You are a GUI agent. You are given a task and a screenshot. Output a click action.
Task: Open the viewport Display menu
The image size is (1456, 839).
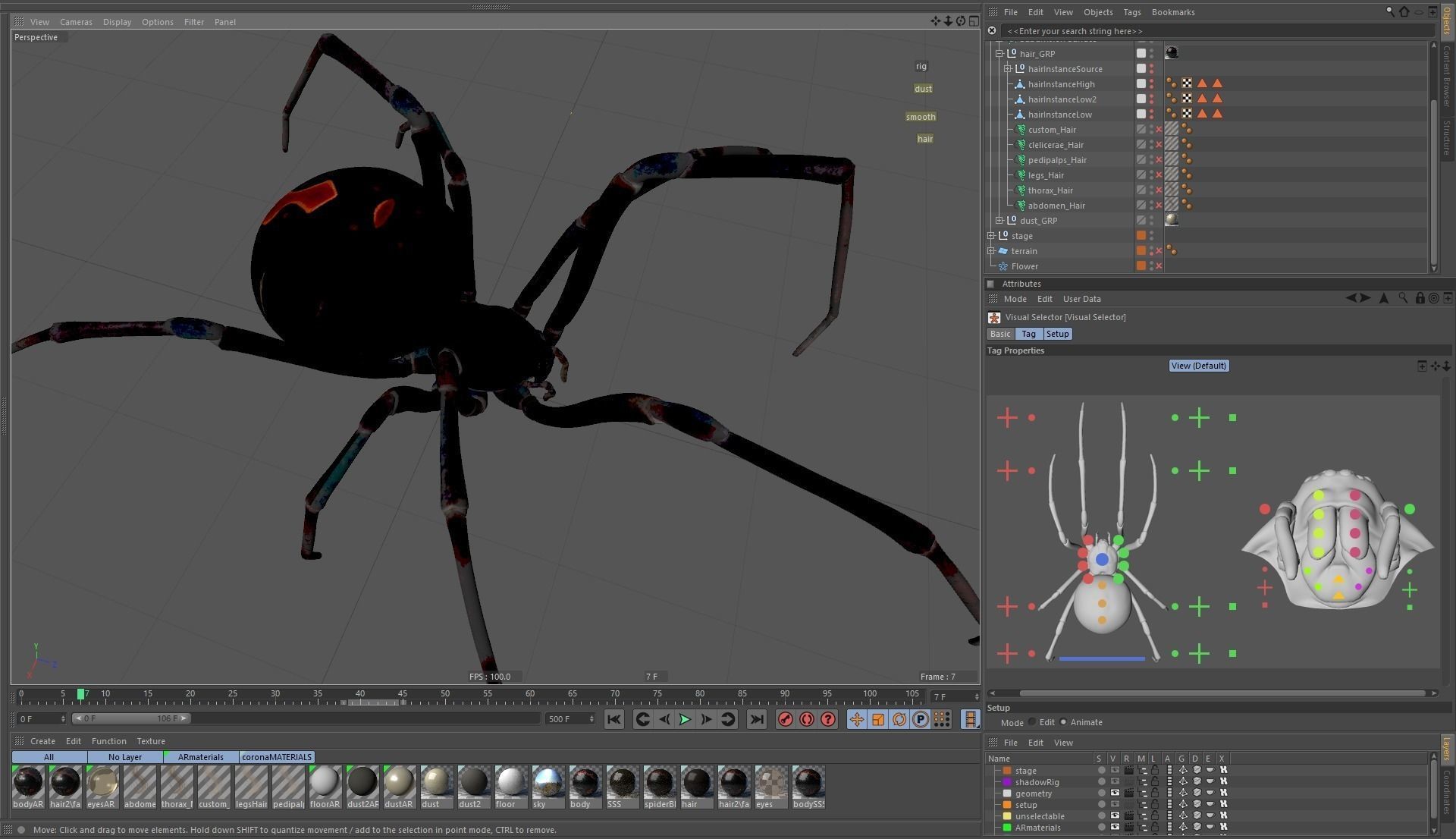click(x=117, y=22)
